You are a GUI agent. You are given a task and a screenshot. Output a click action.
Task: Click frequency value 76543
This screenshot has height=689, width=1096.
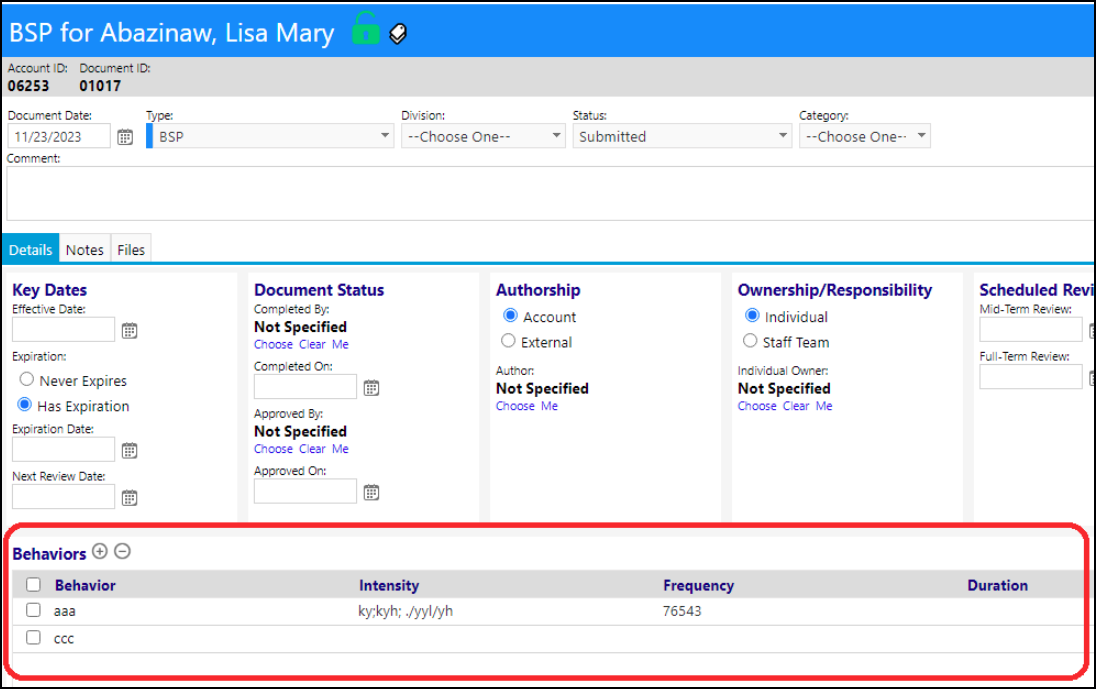pyautogui.click(x=682, y=611)
